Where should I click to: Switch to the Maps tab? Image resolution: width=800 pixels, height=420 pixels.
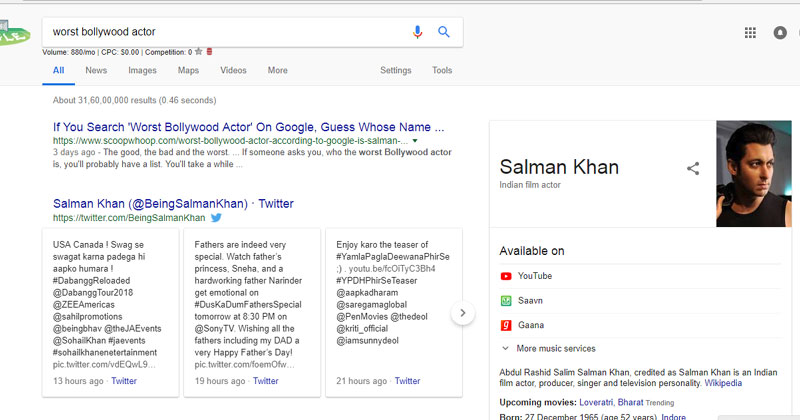tap(188, 70)
